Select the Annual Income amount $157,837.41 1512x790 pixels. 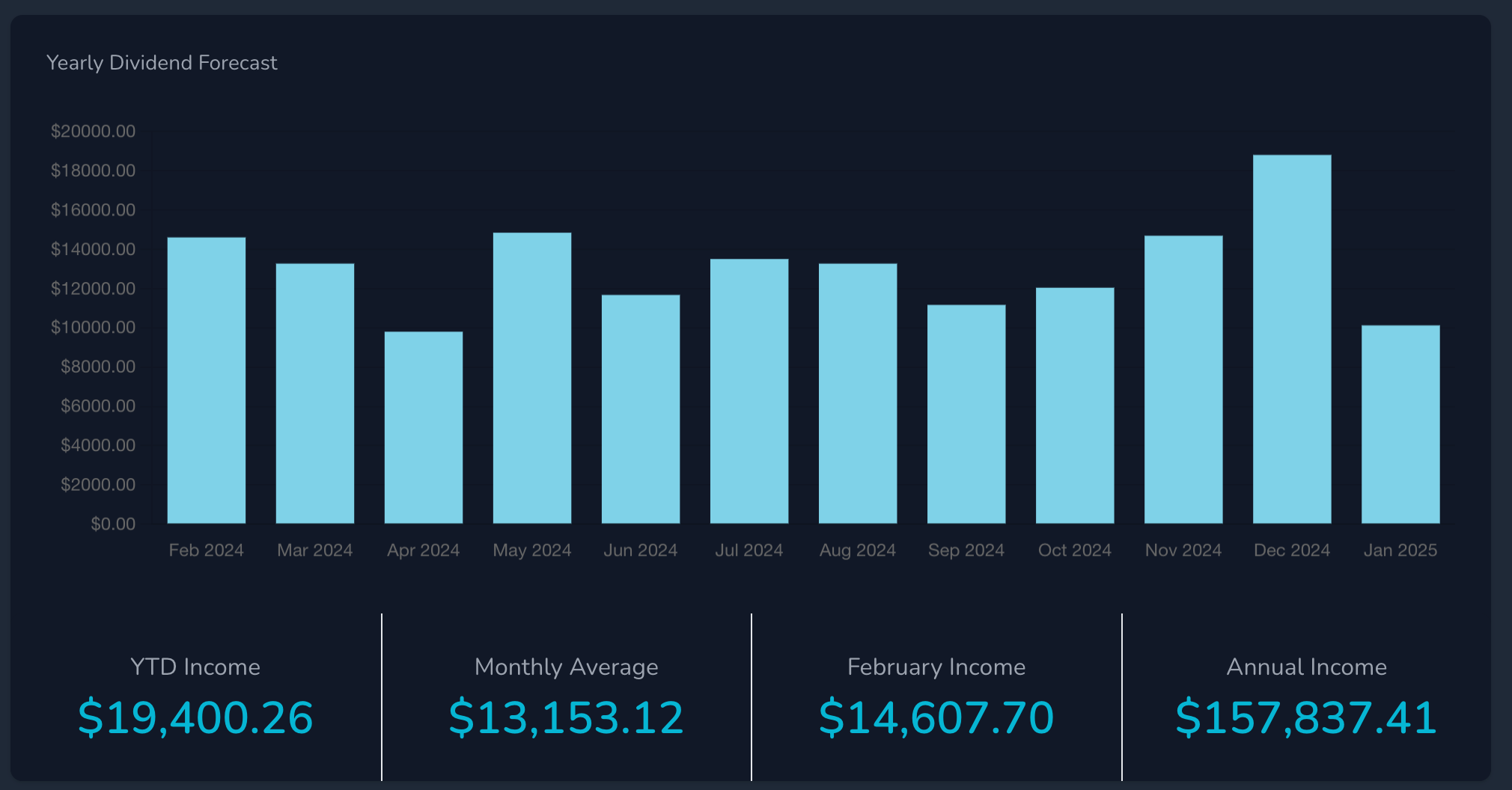1306,717
